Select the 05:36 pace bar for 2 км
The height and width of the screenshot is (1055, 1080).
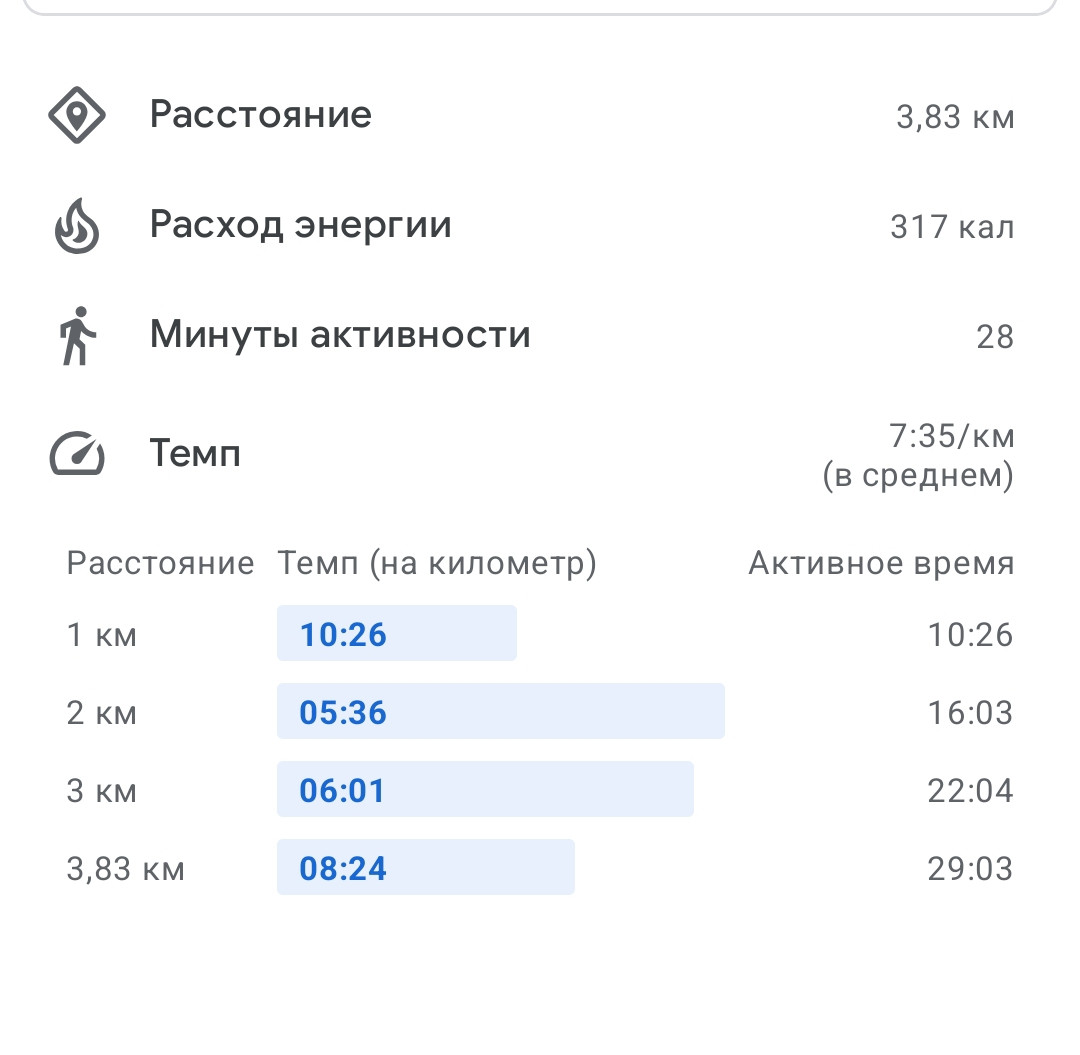pos(501,711)
